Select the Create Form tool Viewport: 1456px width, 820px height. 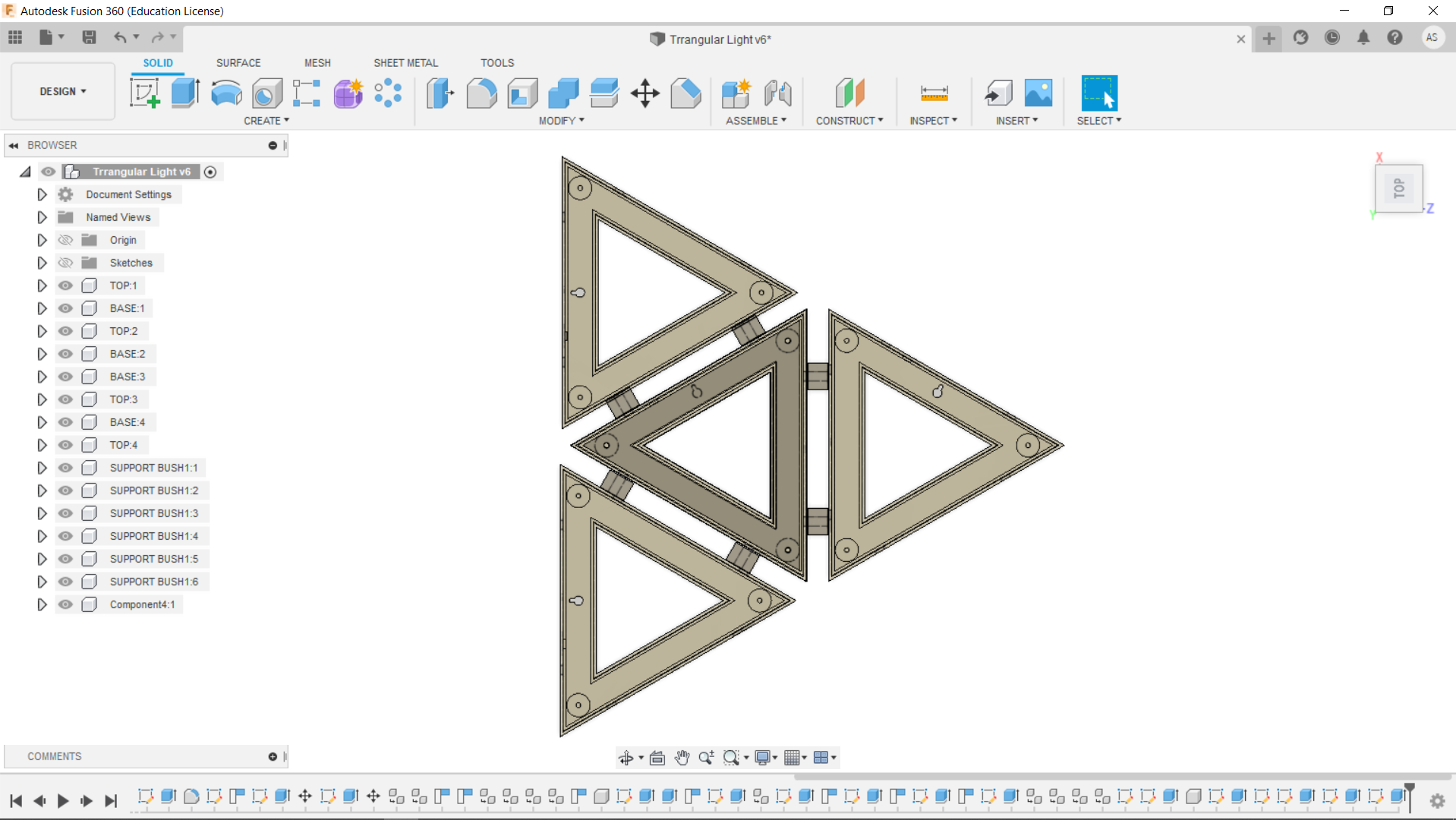point(348,93)
